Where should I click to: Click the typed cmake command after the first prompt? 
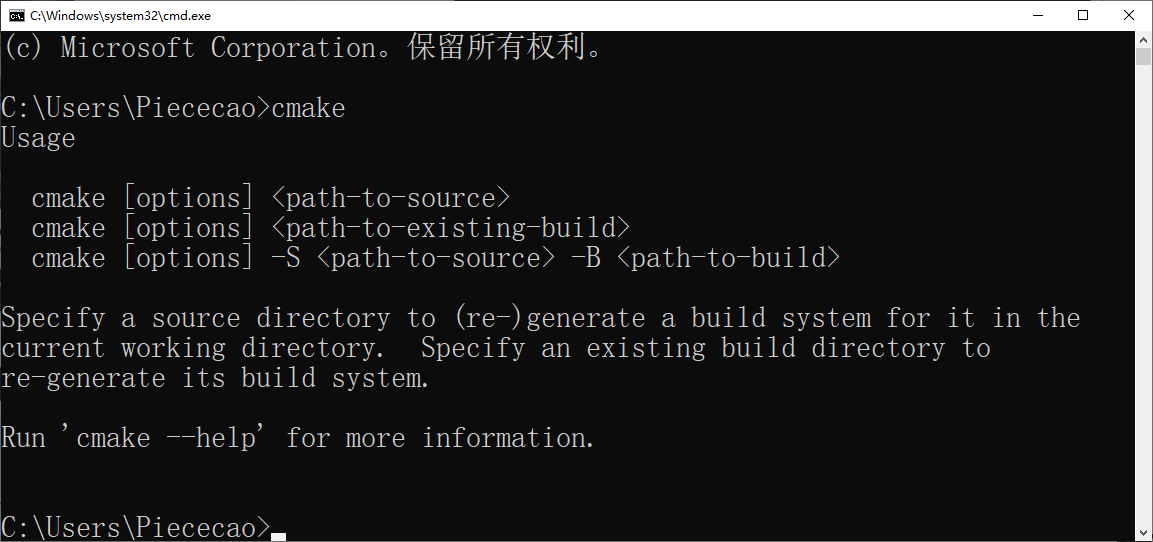308,108
